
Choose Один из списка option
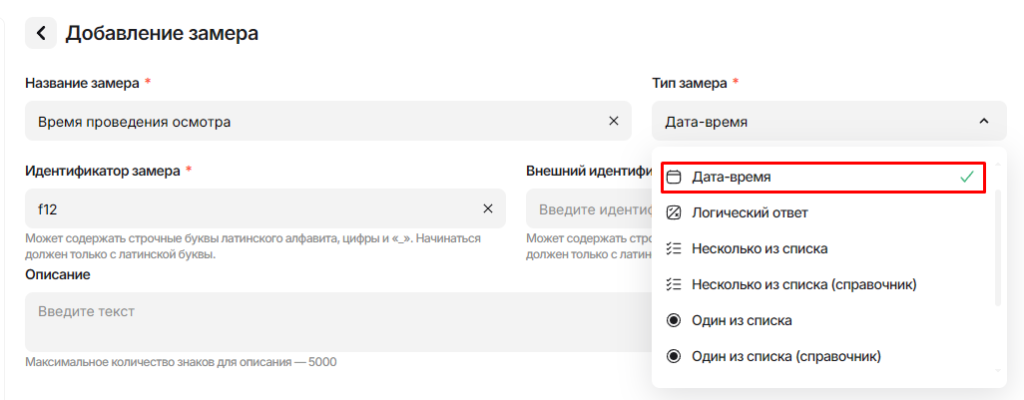pos(823,321)
